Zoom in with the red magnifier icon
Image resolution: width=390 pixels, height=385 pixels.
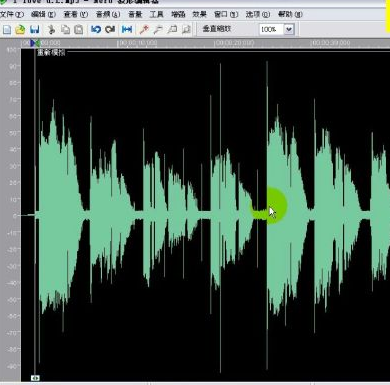click(x=144, y=30)
